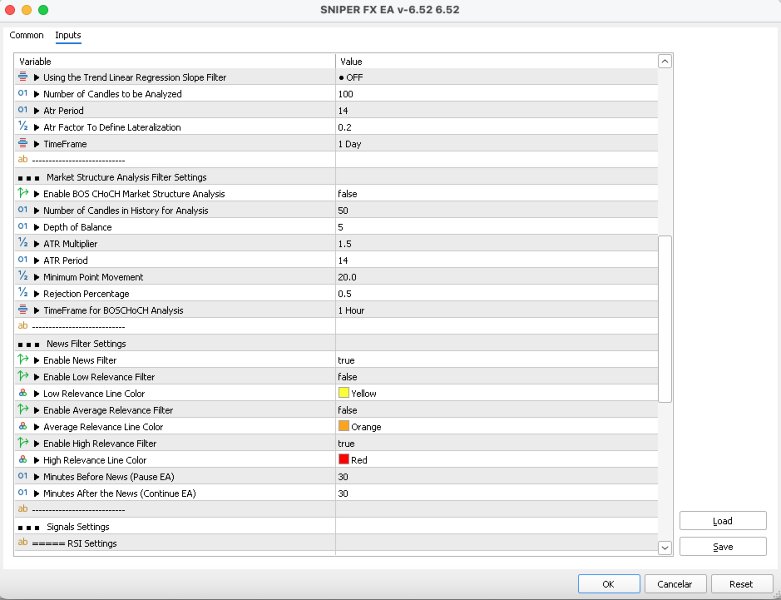Click the color icon for Low Relevance Line Color
781x600 pixels.
23,393
